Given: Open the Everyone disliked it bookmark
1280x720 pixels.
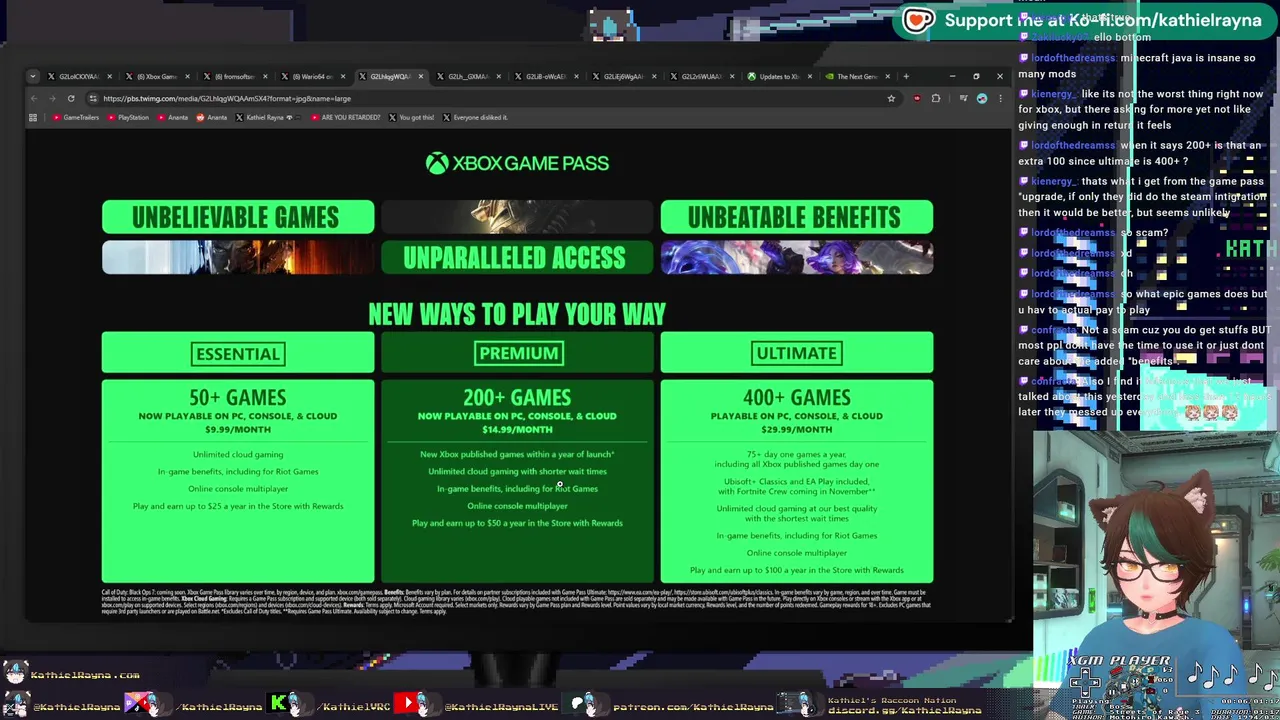Looking at the screenshot, I should (x=475, y=117).
